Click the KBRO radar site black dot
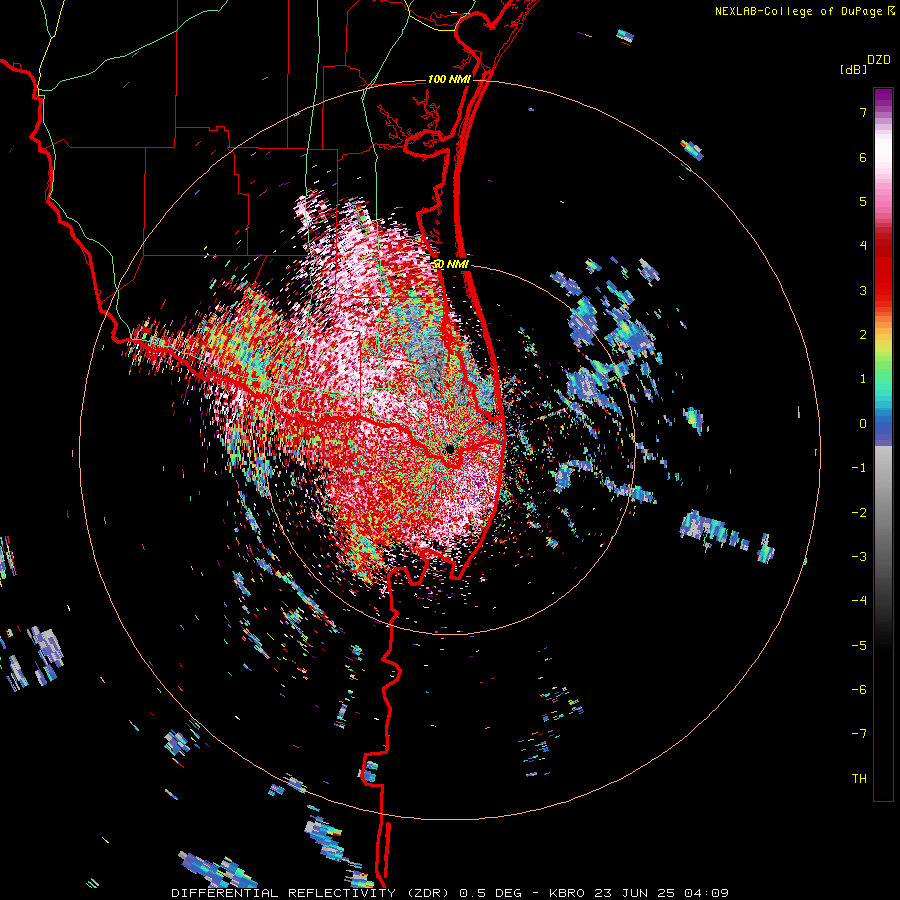Image resolution: width=900 pixels, height=900 pixels. [450, 449]
